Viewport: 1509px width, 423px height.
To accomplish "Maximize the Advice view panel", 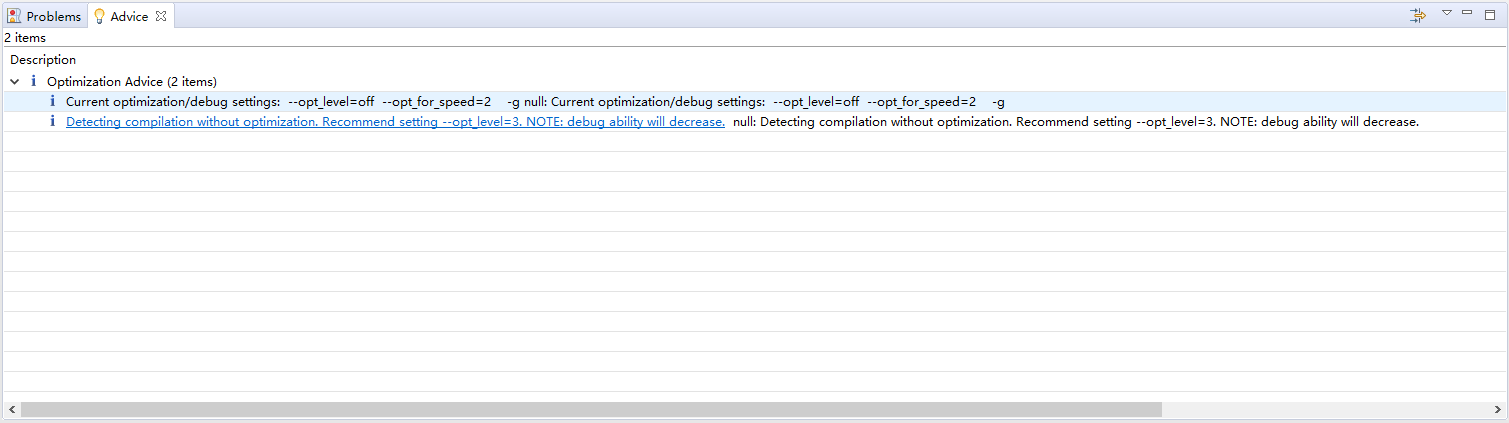I will click(x=1489, y=13).
